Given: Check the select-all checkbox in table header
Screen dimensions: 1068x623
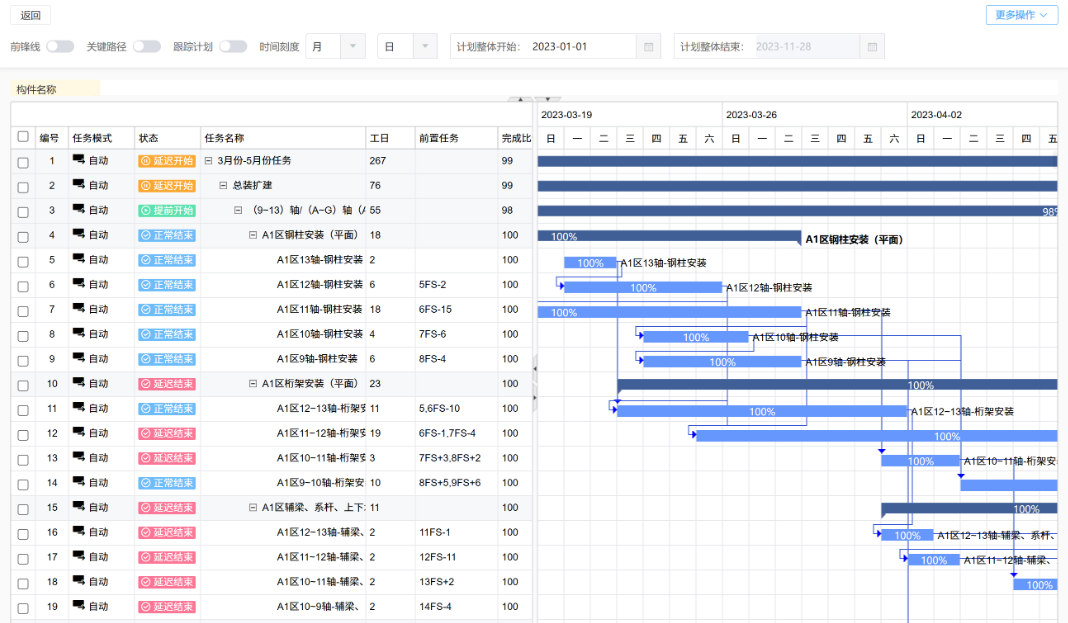Looking at the screenshot, I should pos(23,137).
